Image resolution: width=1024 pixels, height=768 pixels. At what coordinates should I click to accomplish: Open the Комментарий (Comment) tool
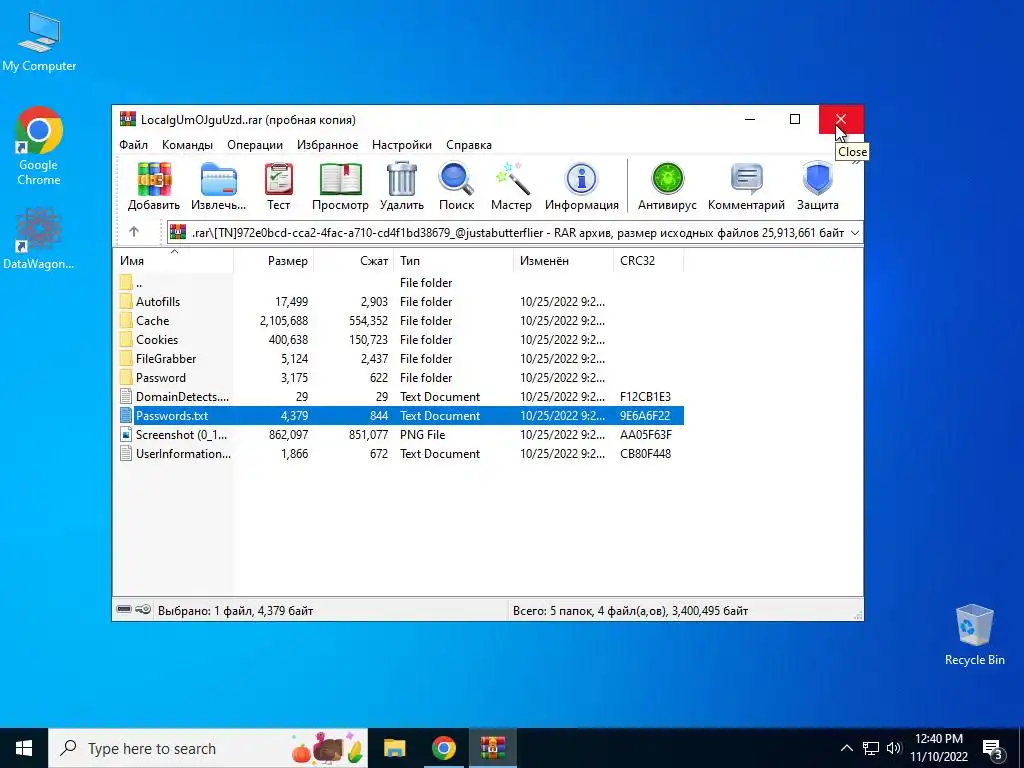pos(746,186)
